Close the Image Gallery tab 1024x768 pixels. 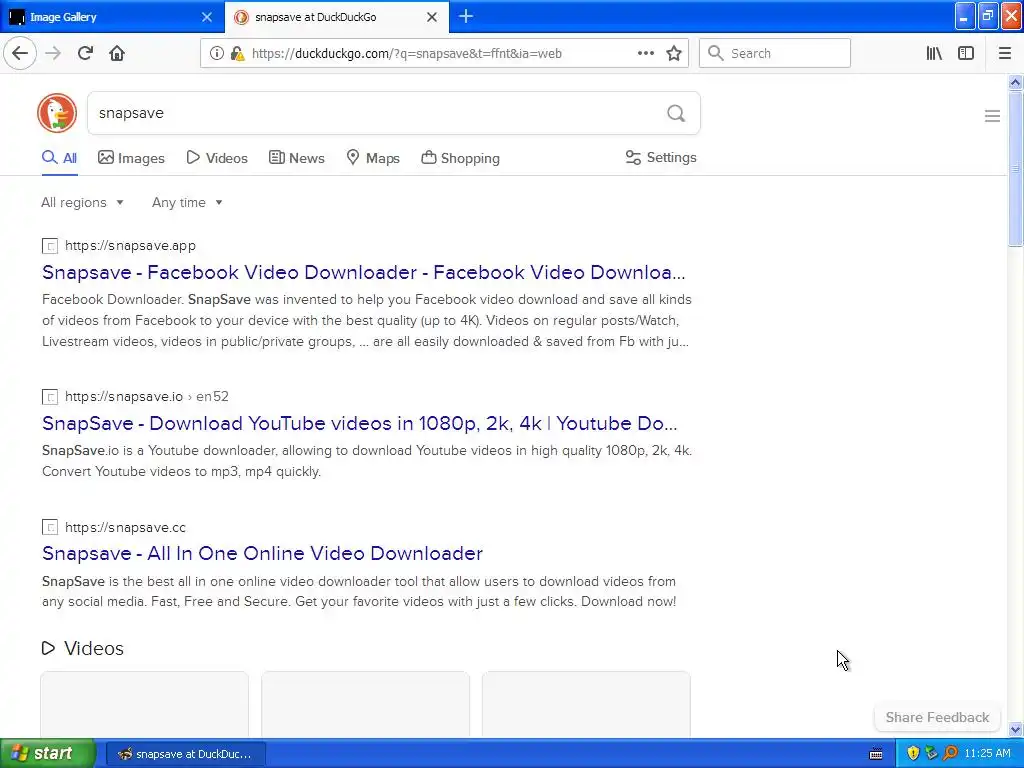[206, 17]
